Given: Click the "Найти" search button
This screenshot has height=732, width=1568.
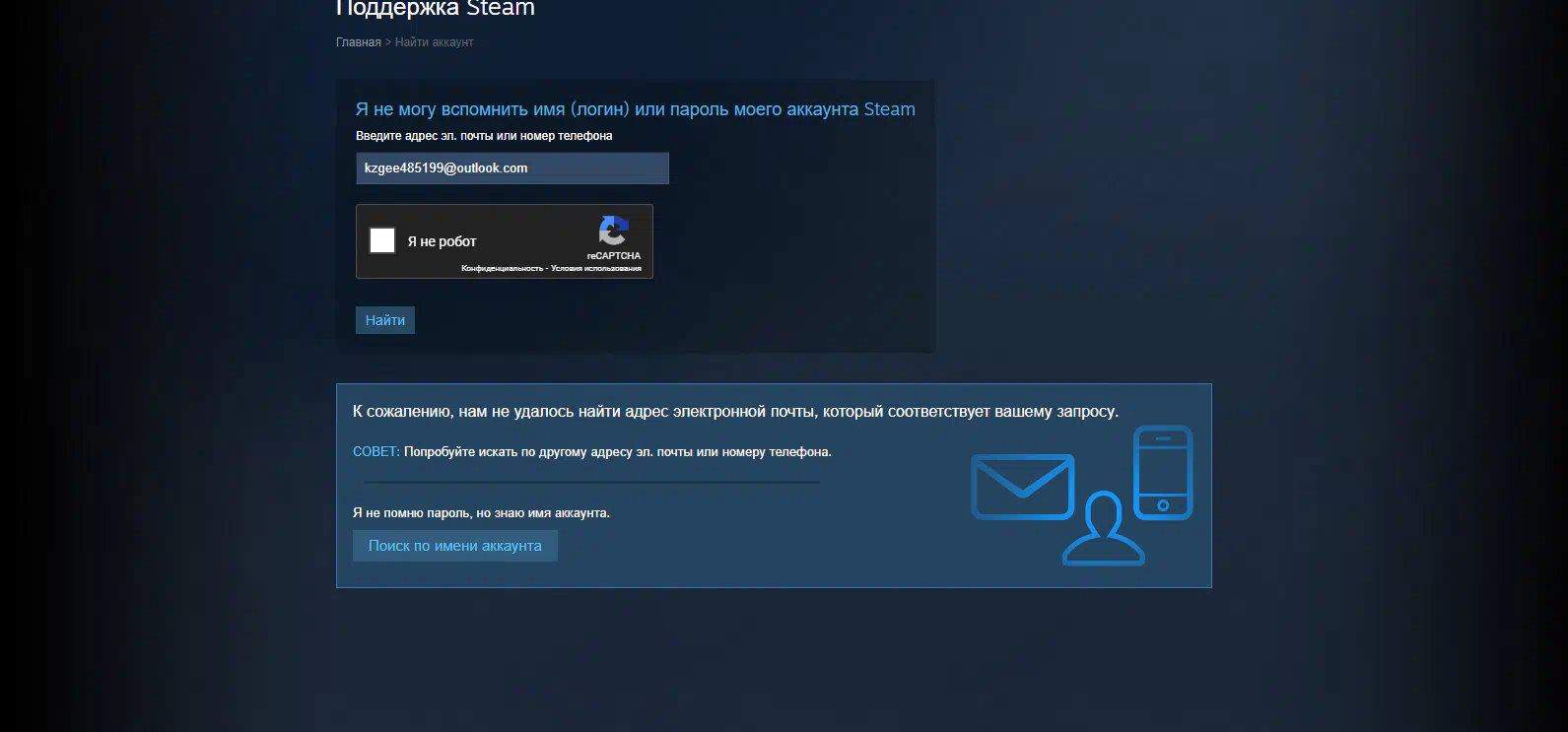Looking at the screenshot, I should [x=385, y=320].
